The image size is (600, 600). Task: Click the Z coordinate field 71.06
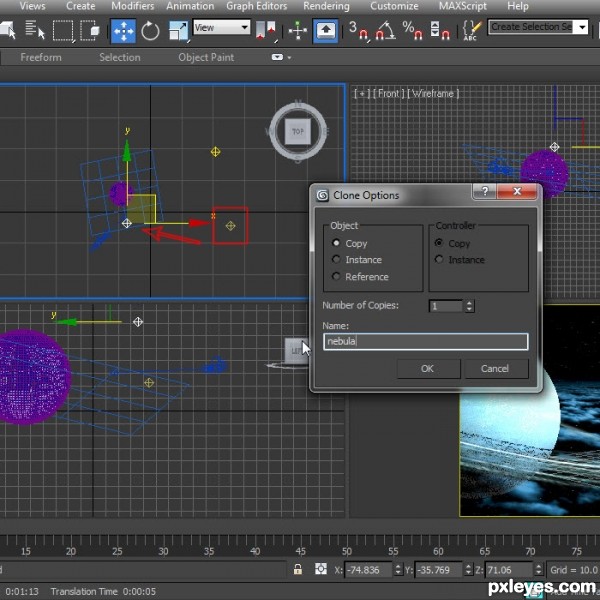tap(509, 569)
